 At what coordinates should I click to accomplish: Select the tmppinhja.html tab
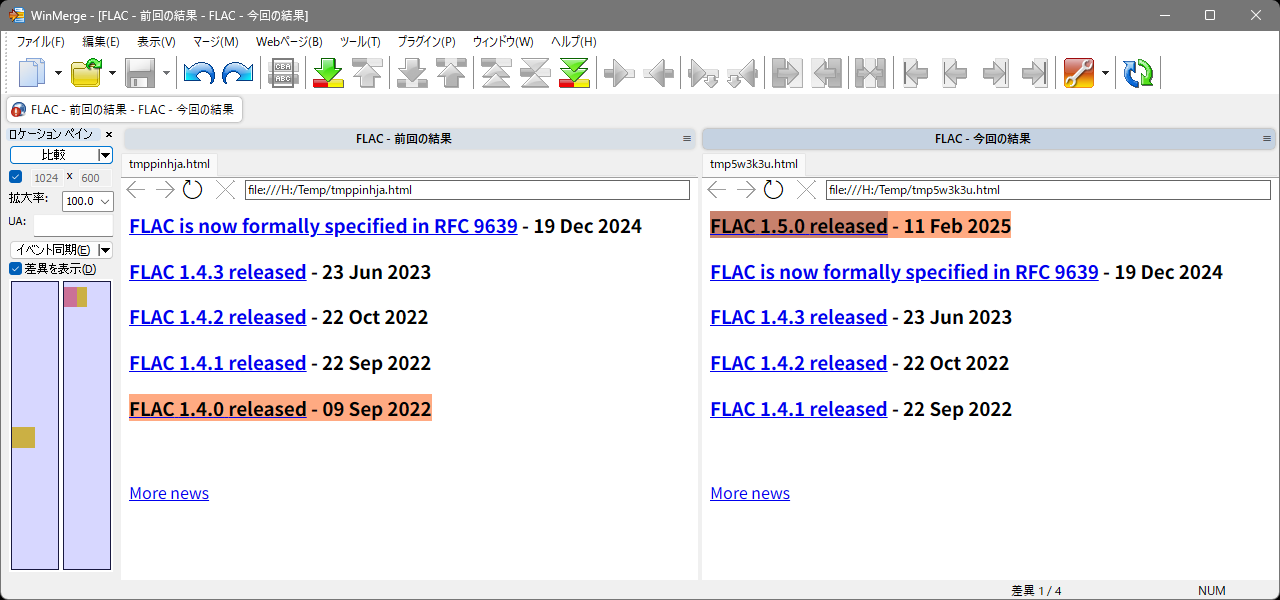pyautogui.click(x=169, y=164)
